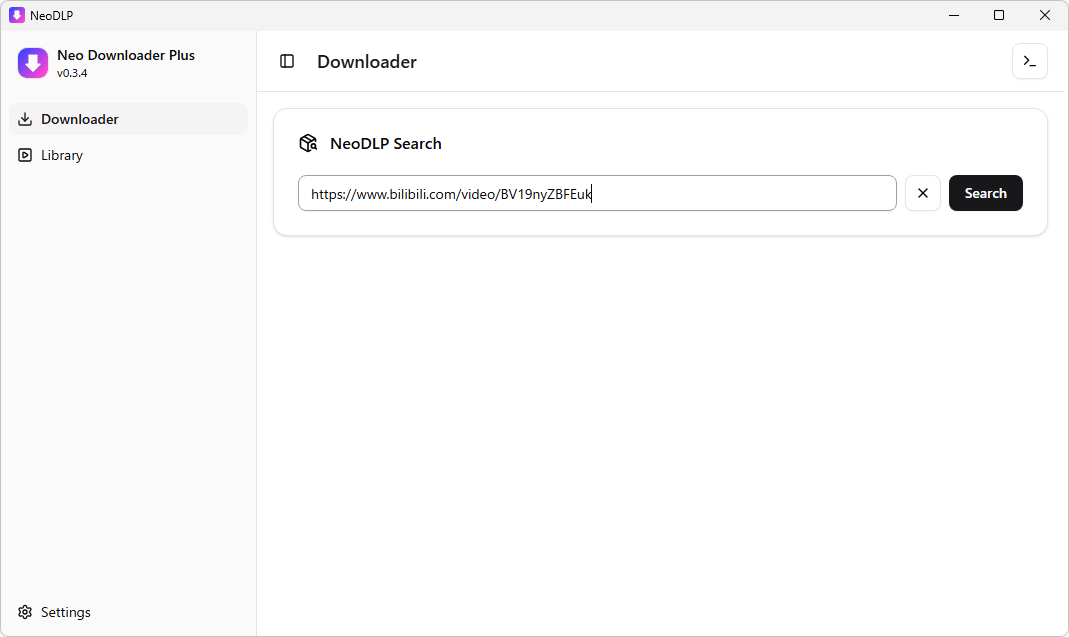Open the terminal log console button

coord(1029,62)
